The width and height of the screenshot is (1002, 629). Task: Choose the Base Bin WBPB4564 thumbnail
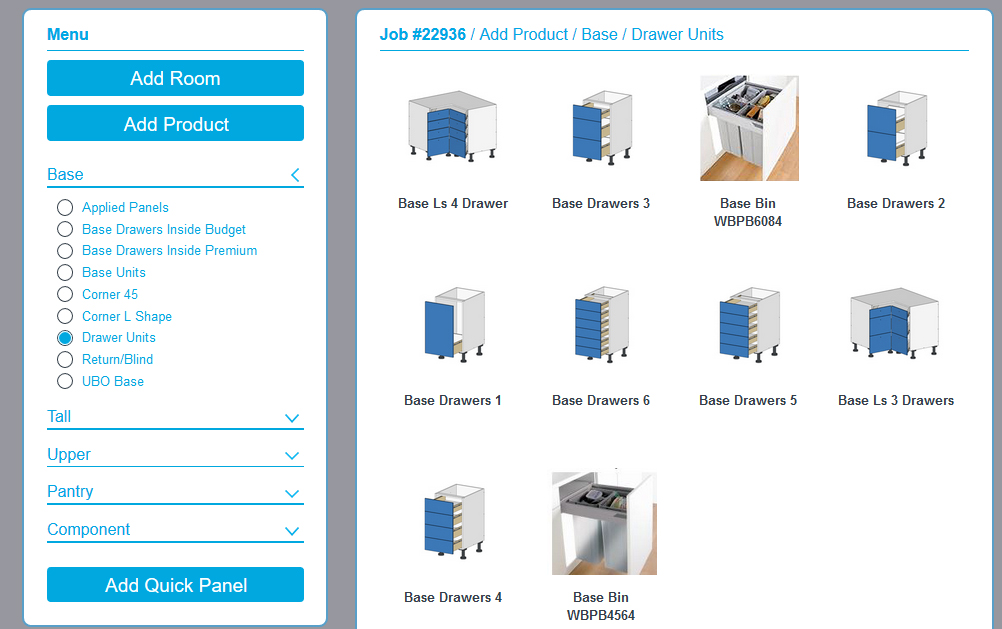coord(603,522)
